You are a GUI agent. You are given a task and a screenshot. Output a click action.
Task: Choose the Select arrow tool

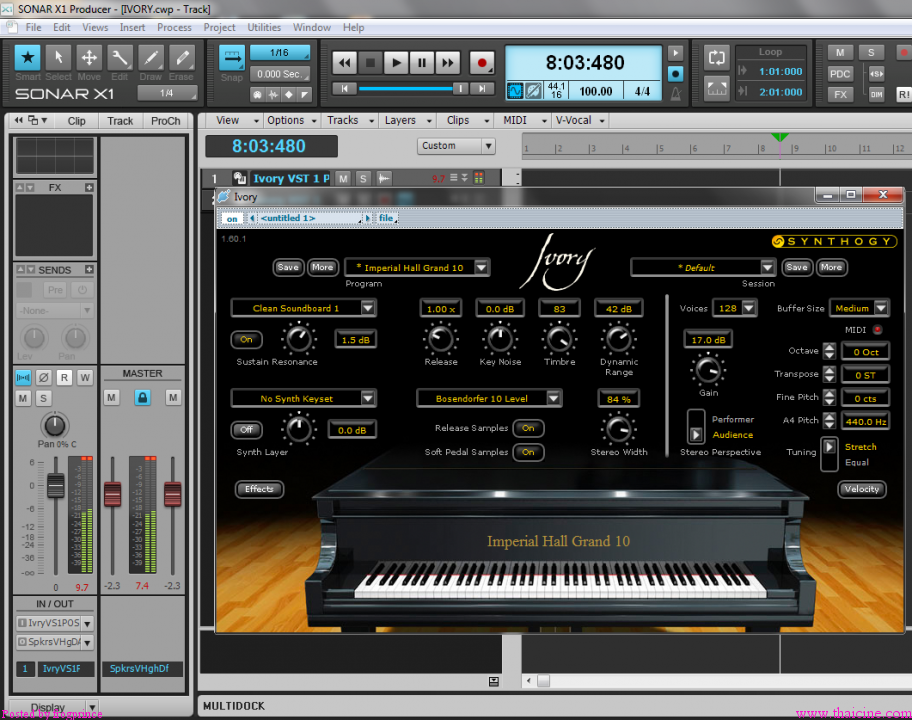(58, 58)
